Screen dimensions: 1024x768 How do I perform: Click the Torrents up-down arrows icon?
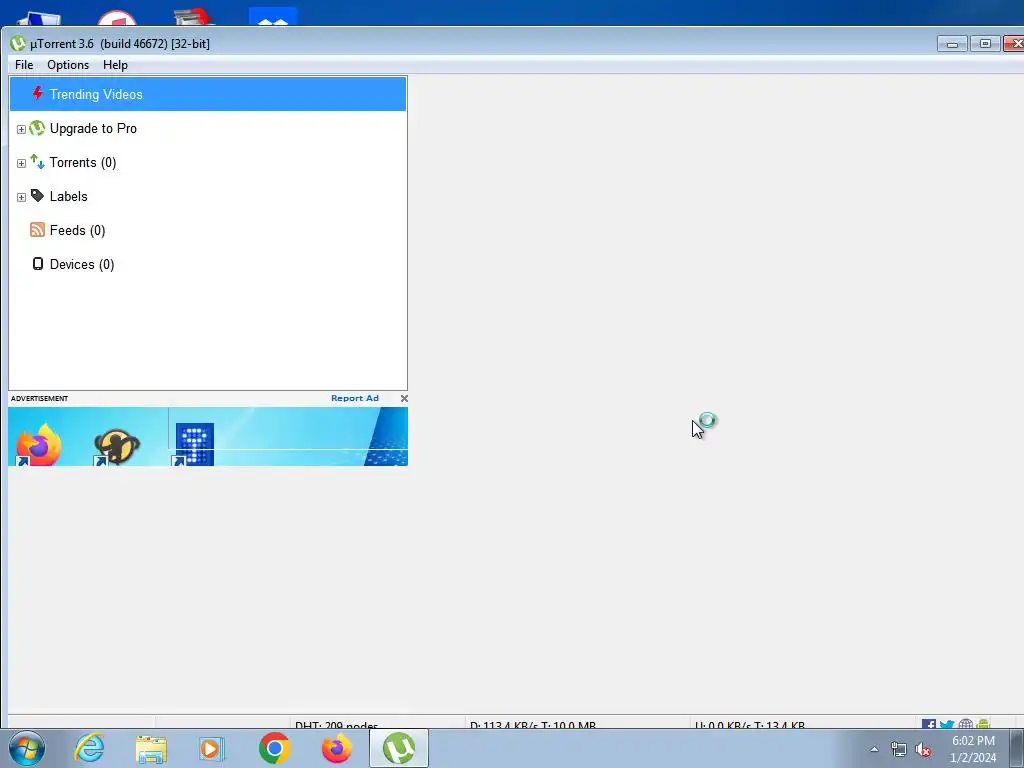tap(37, 162)
